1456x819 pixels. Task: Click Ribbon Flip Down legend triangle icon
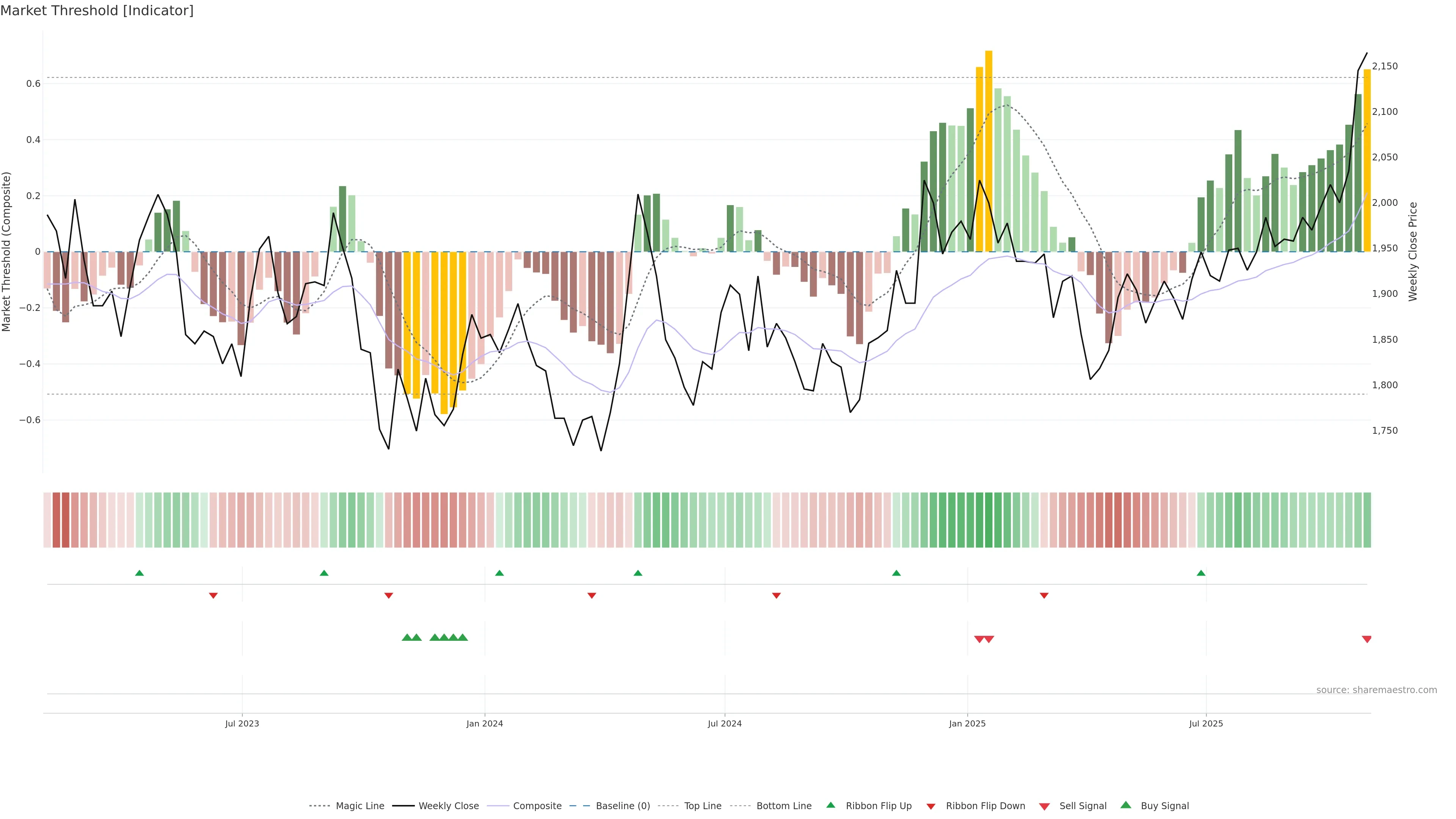coord(931,806)
